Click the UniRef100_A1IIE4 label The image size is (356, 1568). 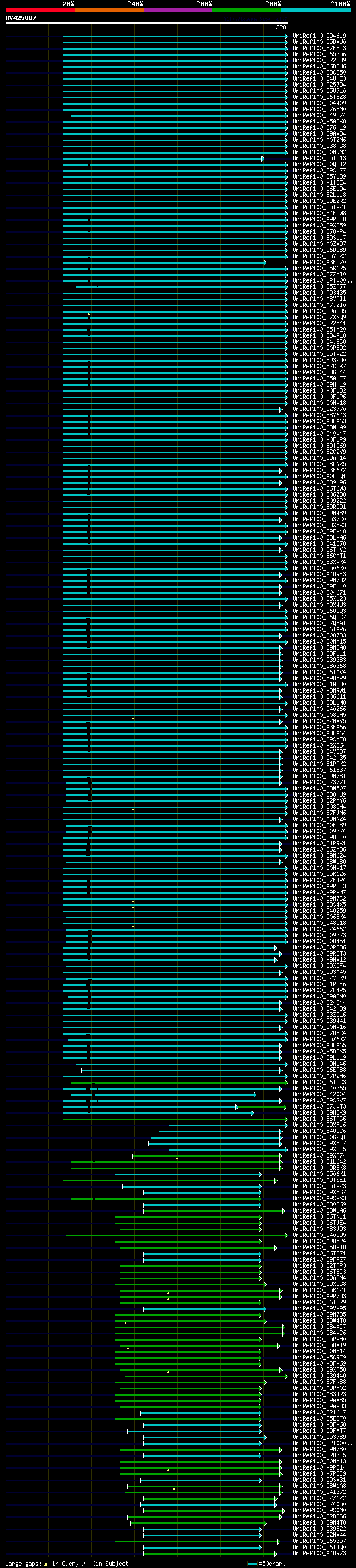pyautogui.click(x=319, y=182)
